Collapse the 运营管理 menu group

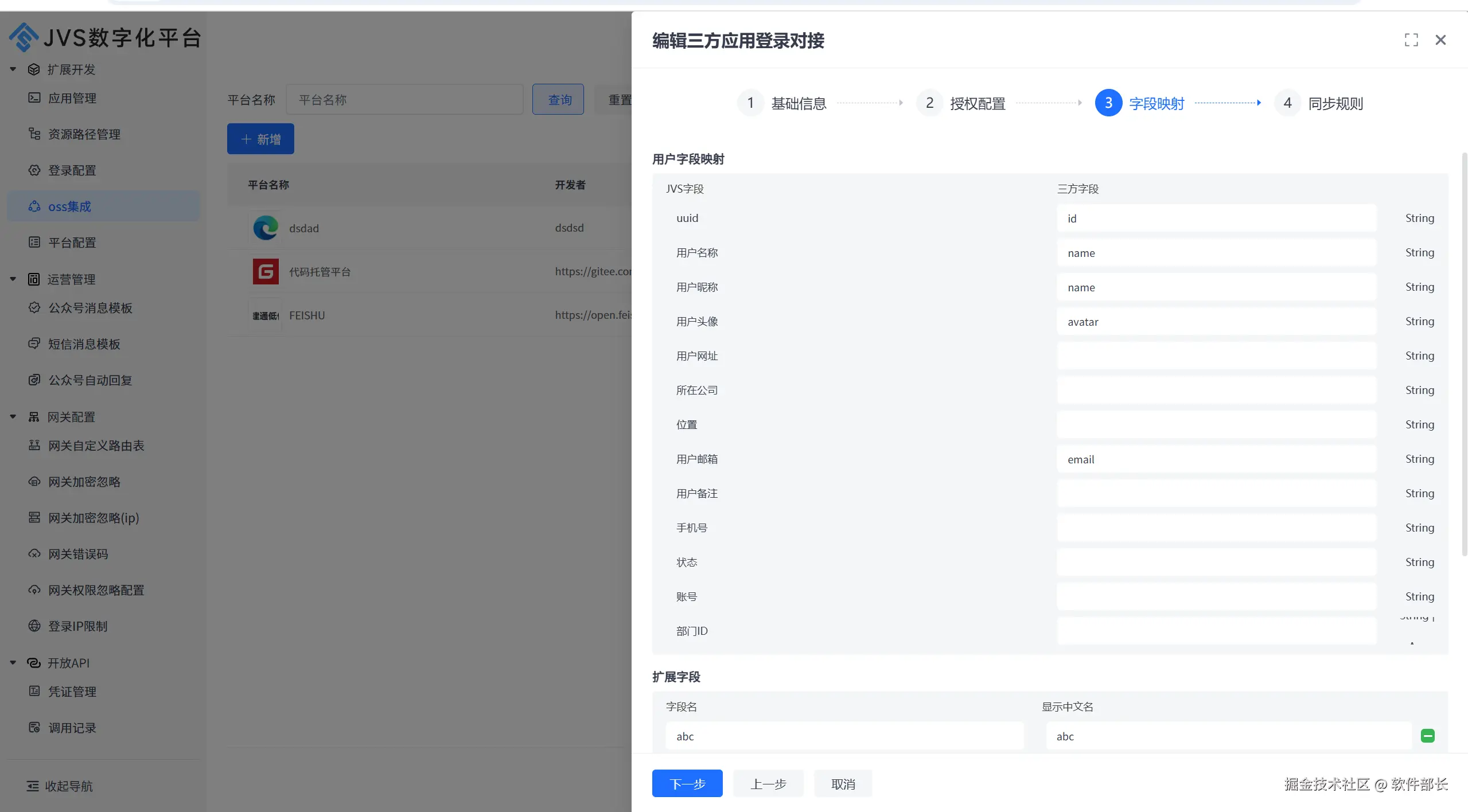(x=13, y=279)
